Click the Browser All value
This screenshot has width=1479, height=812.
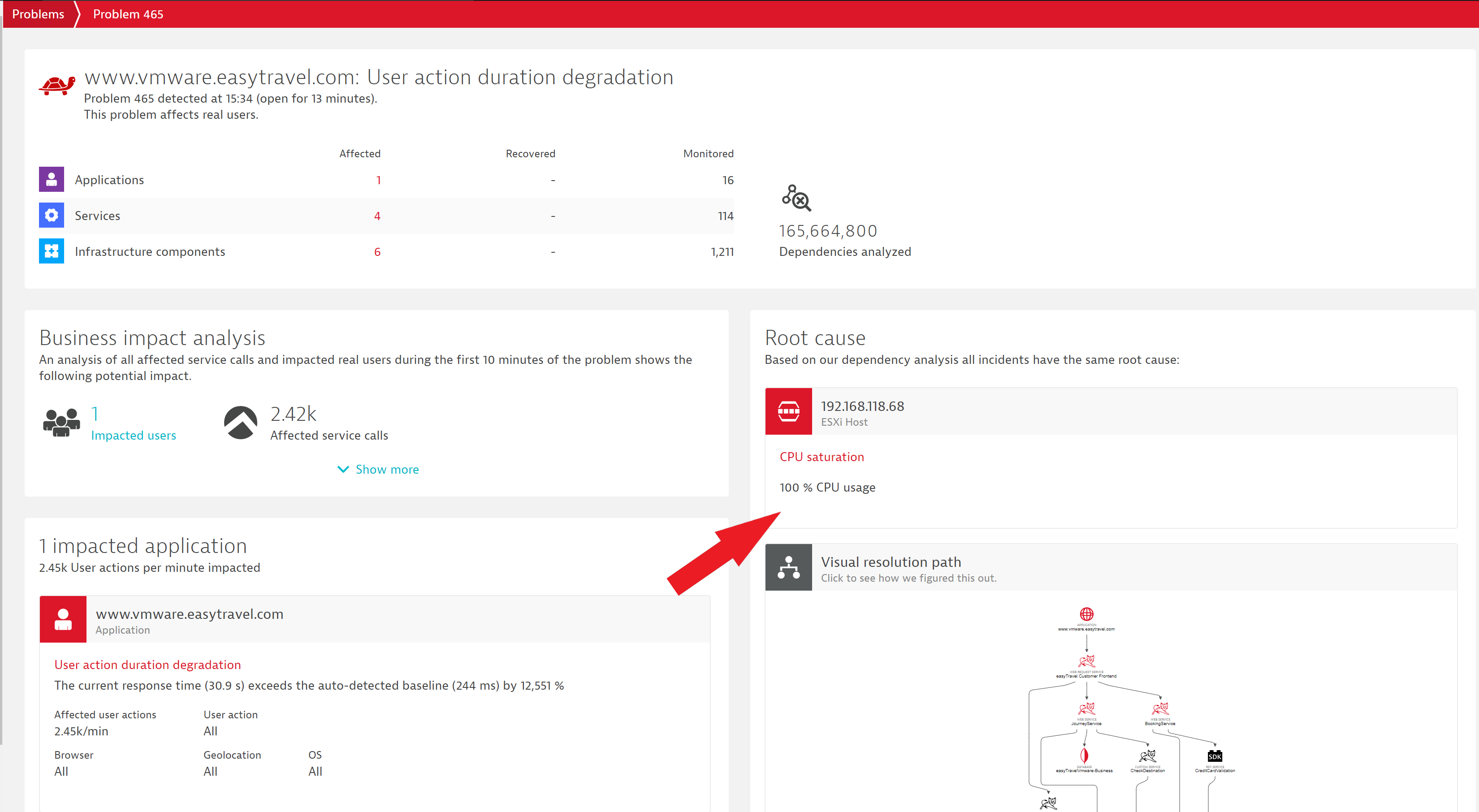point(61,771)
